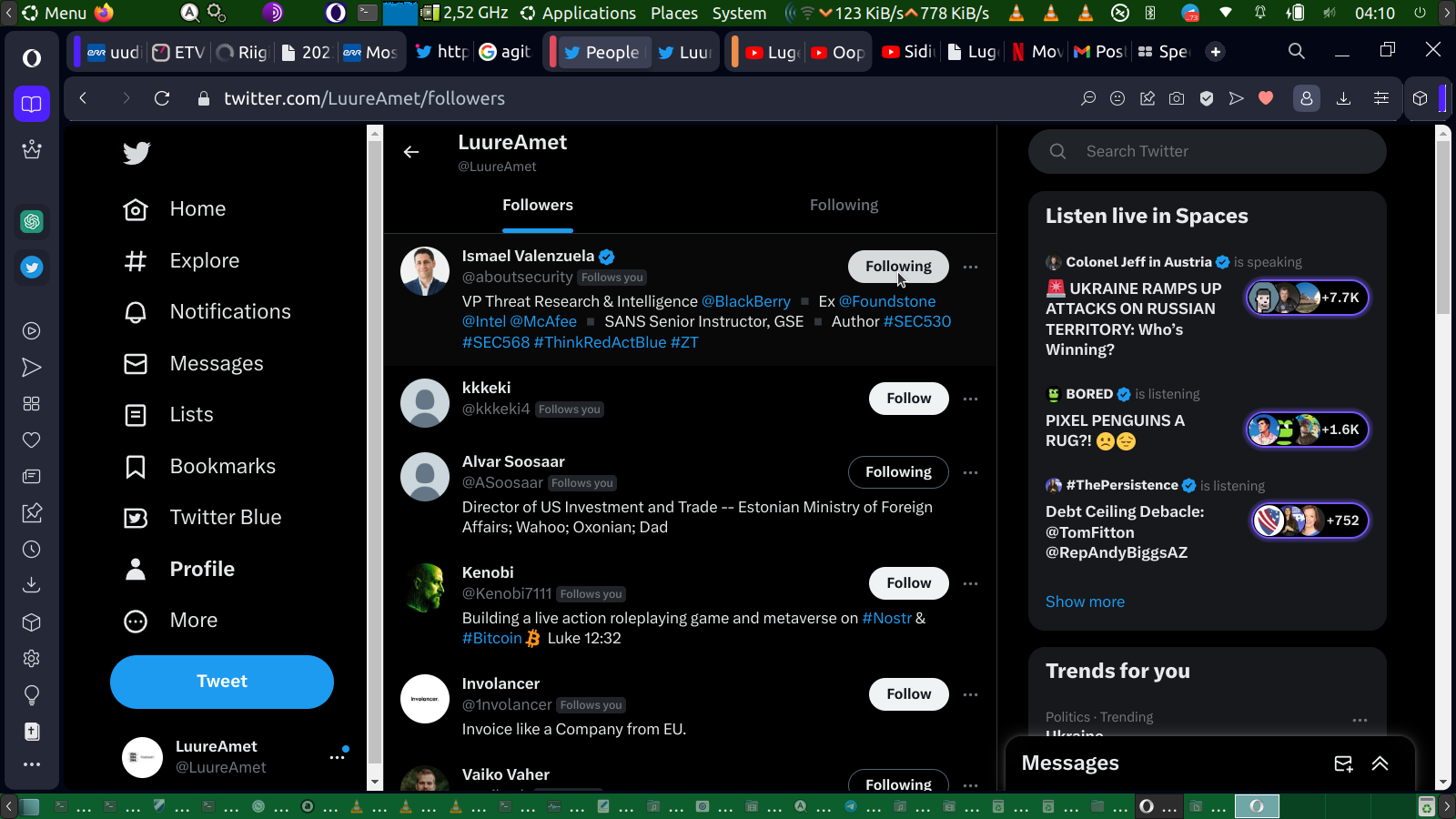Unfollow Ismael Valenzuela via Following button
This screenshot has height=819, width=1456.
coord(898,267)
